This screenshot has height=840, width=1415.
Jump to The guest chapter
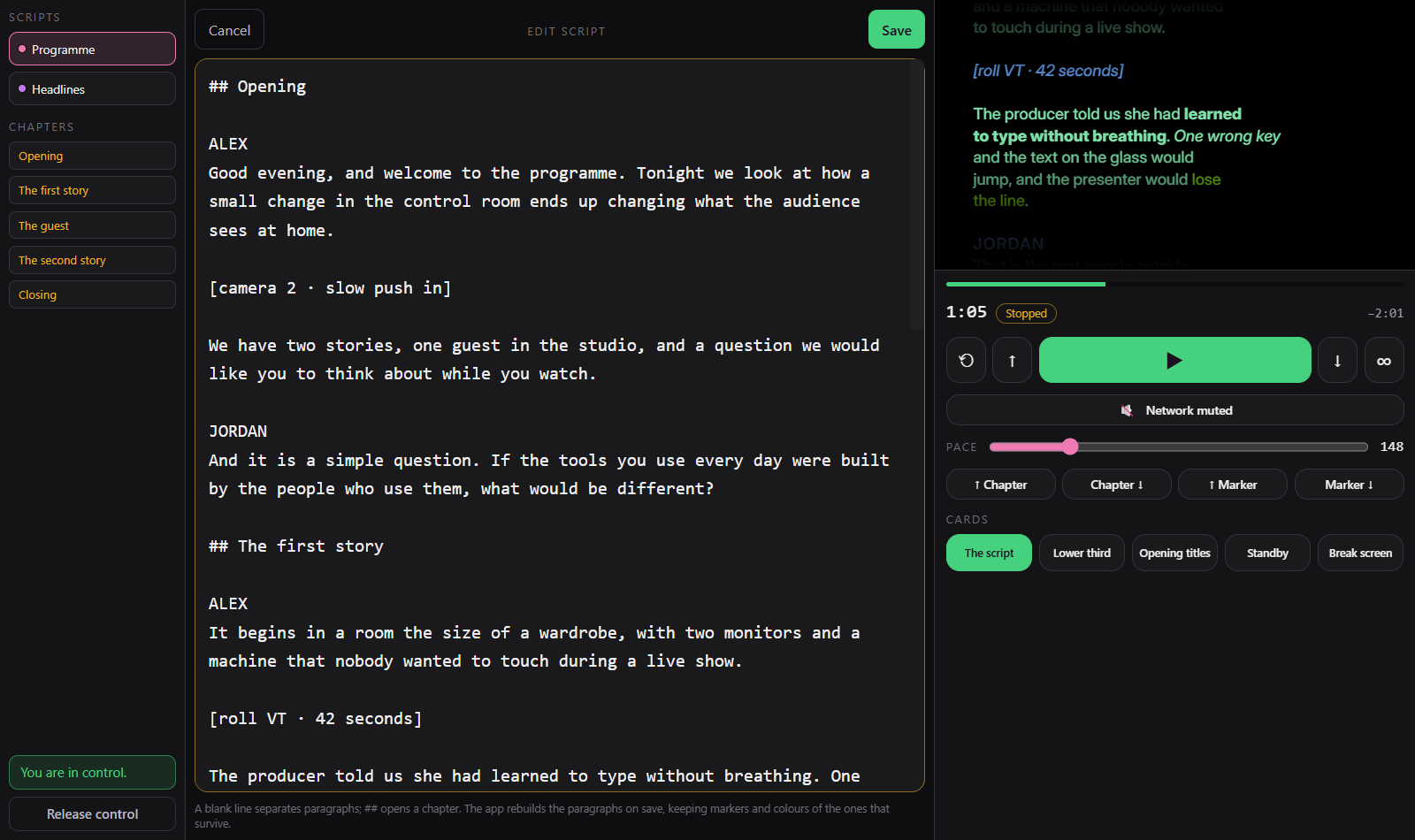point(92,225)
